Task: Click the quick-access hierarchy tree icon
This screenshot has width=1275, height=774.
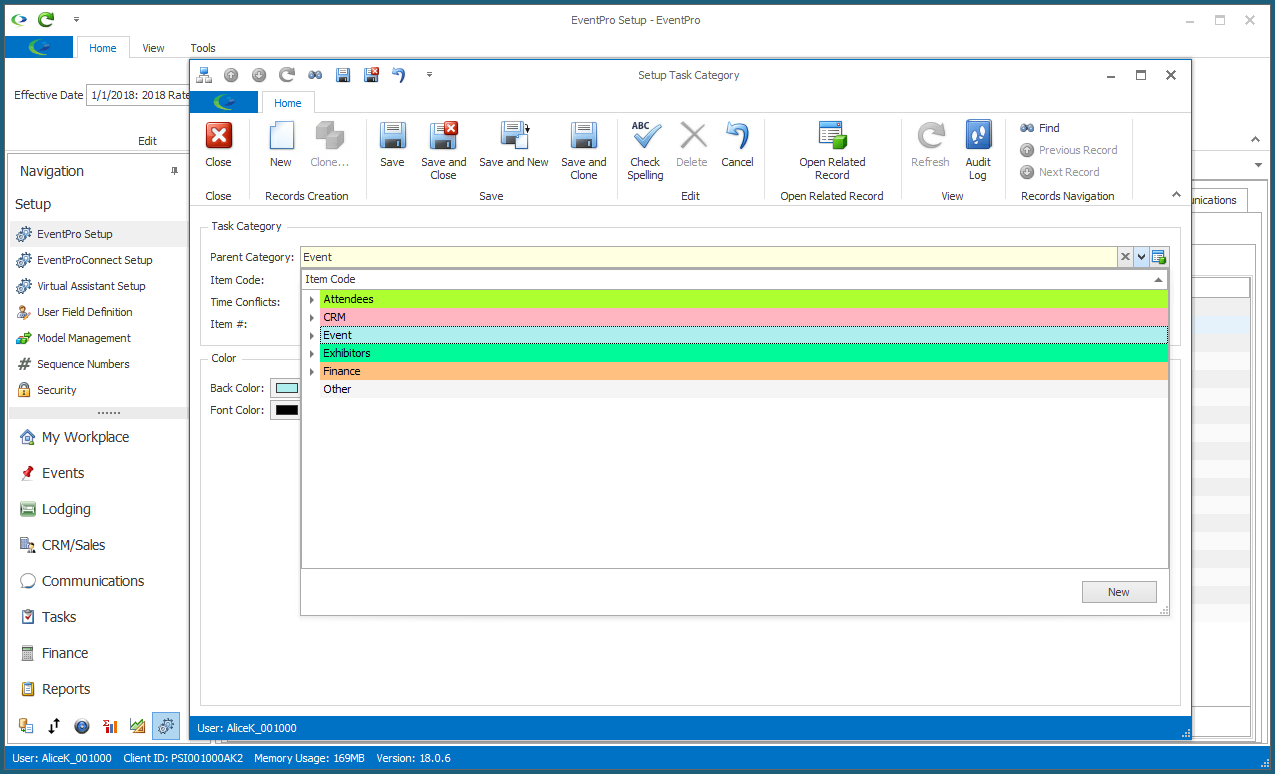Action: pos(204,75)
